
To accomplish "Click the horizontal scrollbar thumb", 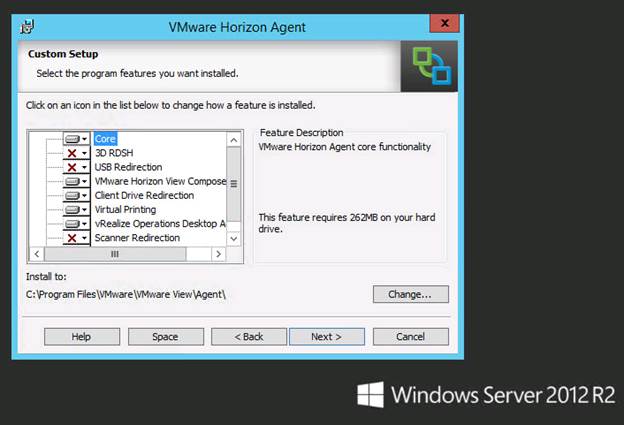I will [115, 254].
